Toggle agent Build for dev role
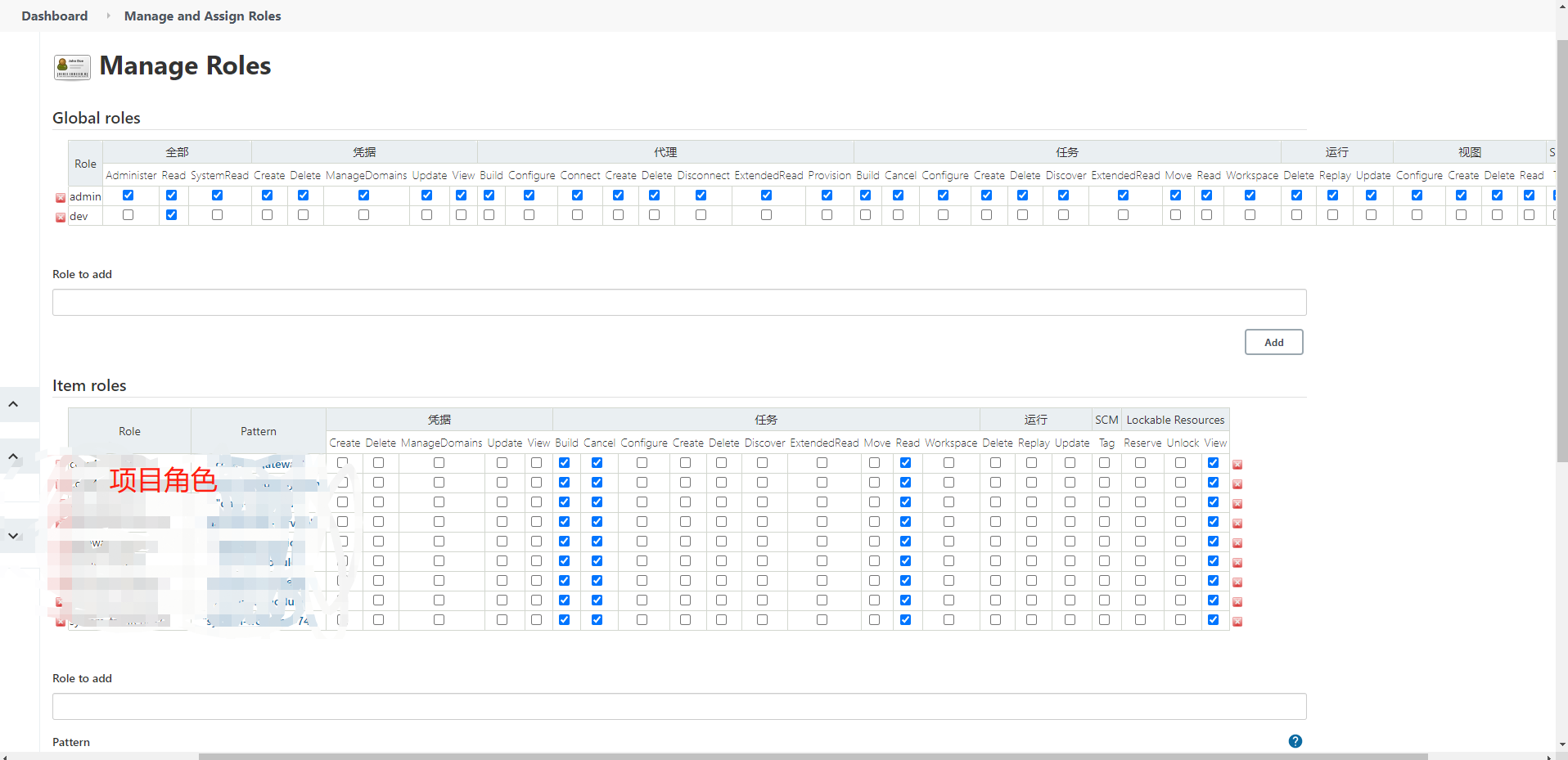1568x760 pixels. (x=489, y=214)
